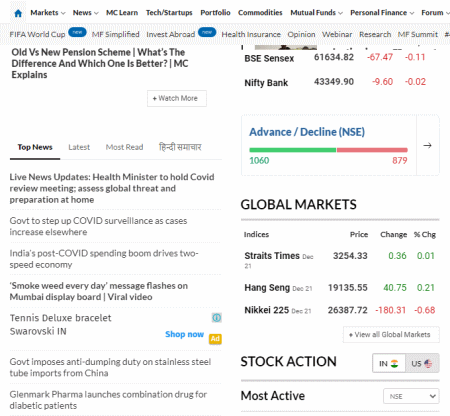The height and width of the screenshot is (416, 450).
Task: Open the ad info icon
Action: coord(216,318)
